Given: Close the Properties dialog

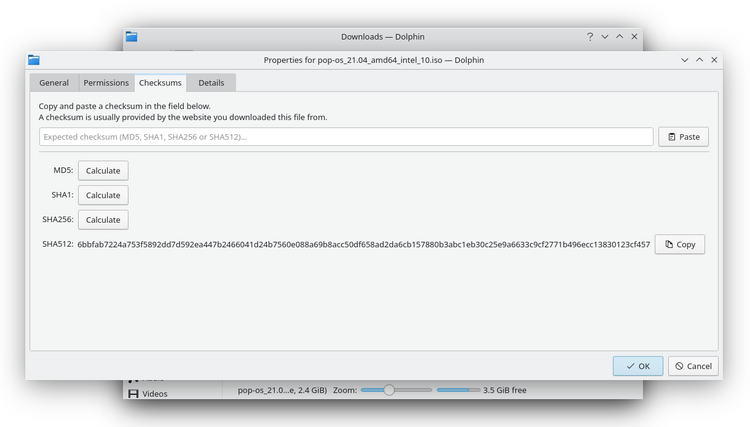Looking at the screenshot, I should (714, 60).
